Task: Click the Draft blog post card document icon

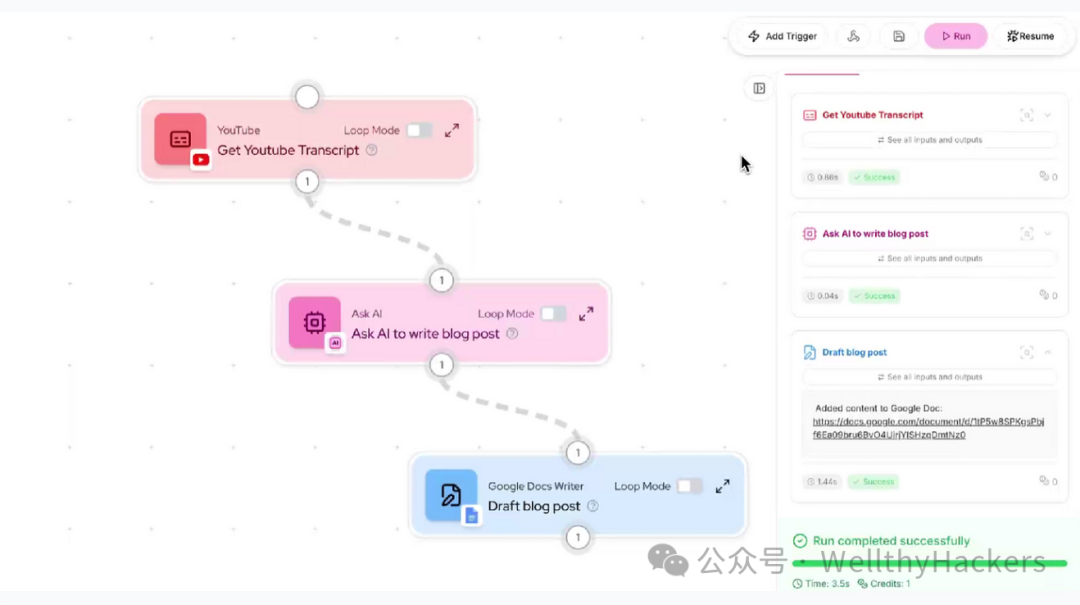Action: (809, 352)
